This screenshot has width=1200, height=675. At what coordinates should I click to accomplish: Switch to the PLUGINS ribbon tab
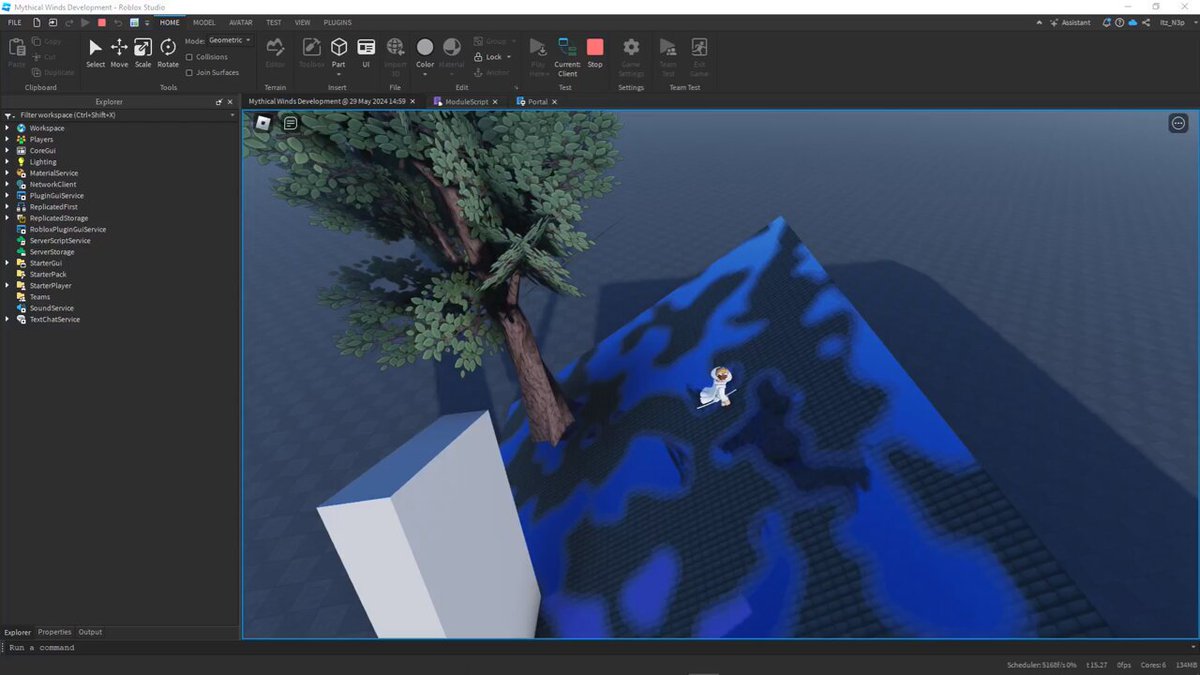coord(337,22)
